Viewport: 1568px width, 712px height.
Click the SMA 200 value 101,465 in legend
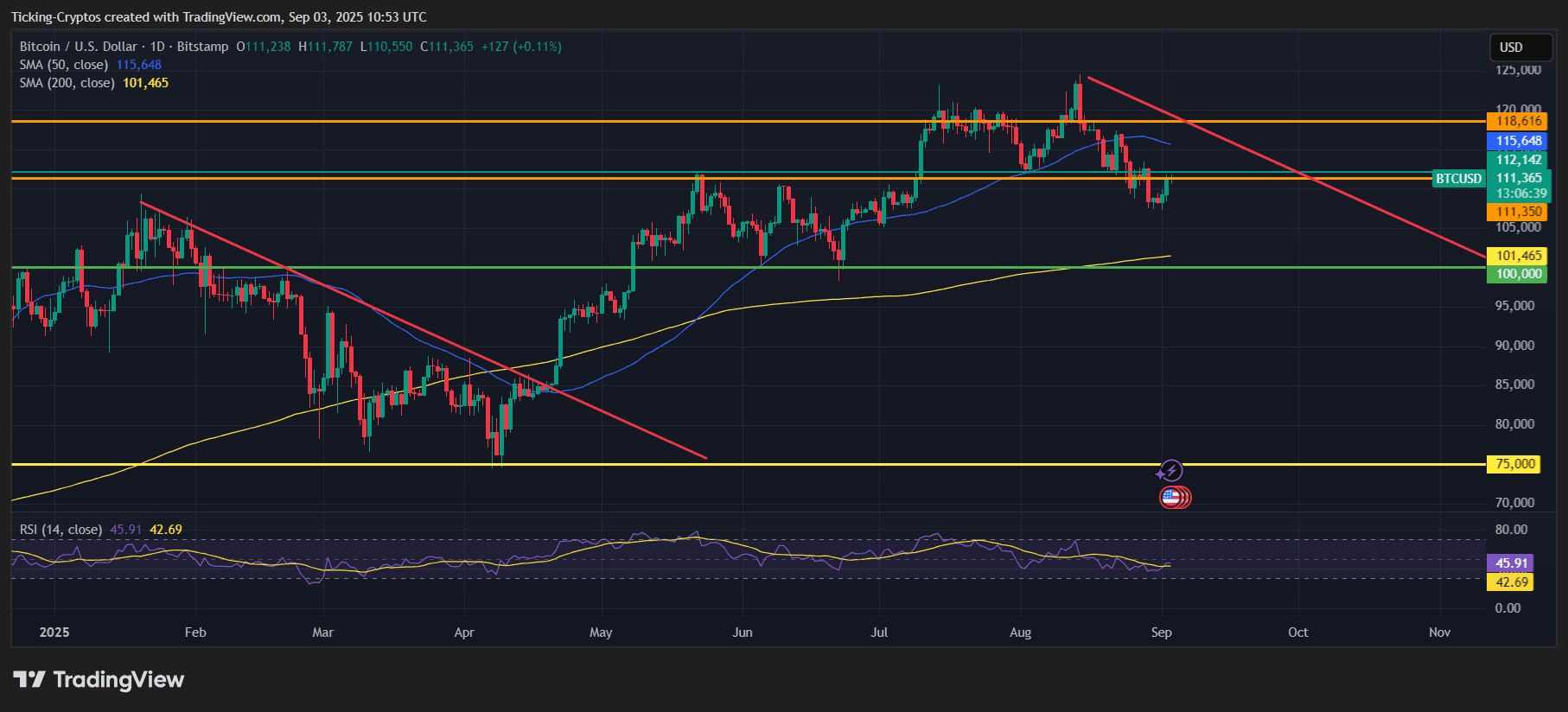pyautogui.click(x=145, y=83)
